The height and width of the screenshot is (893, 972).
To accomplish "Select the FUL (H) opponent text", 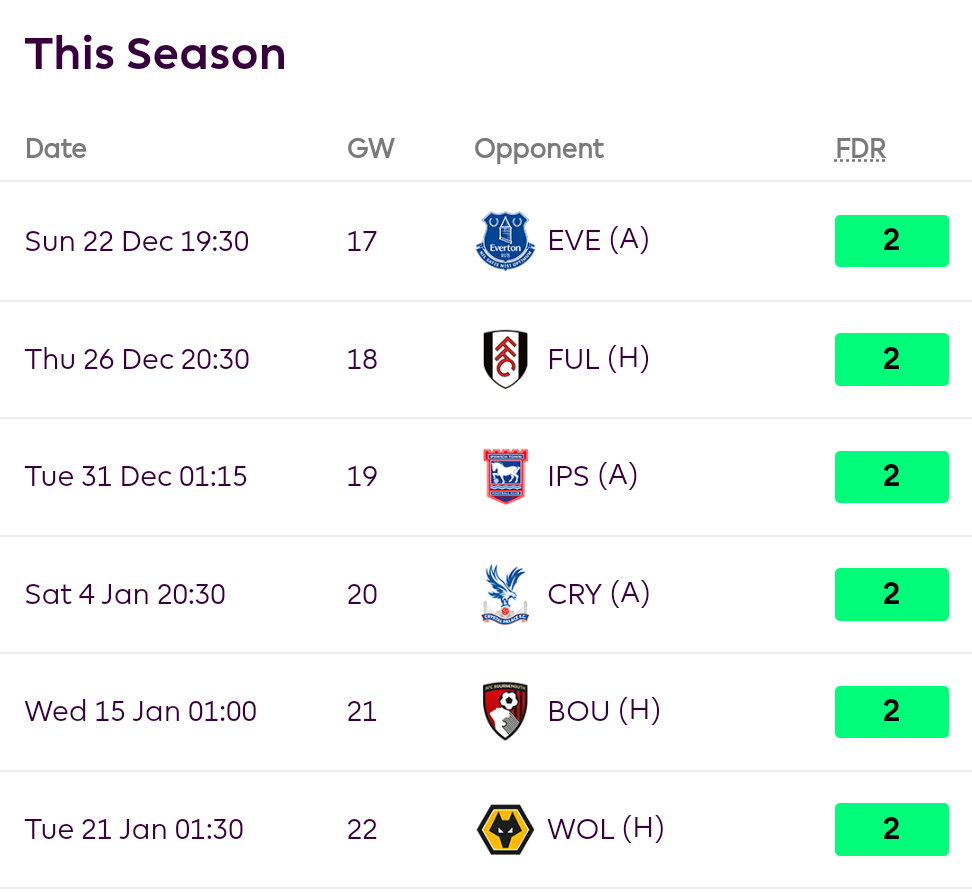I will tap(598, 359).
